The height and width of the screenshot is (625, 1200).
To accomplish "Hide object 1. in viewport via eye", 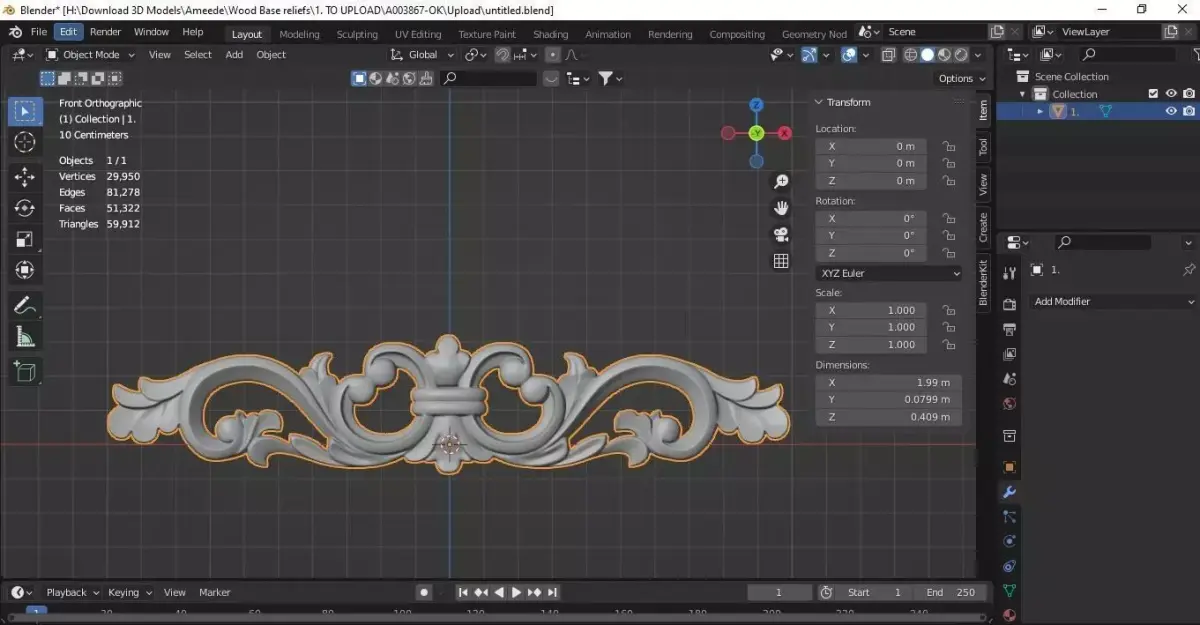I will 1171,111.
